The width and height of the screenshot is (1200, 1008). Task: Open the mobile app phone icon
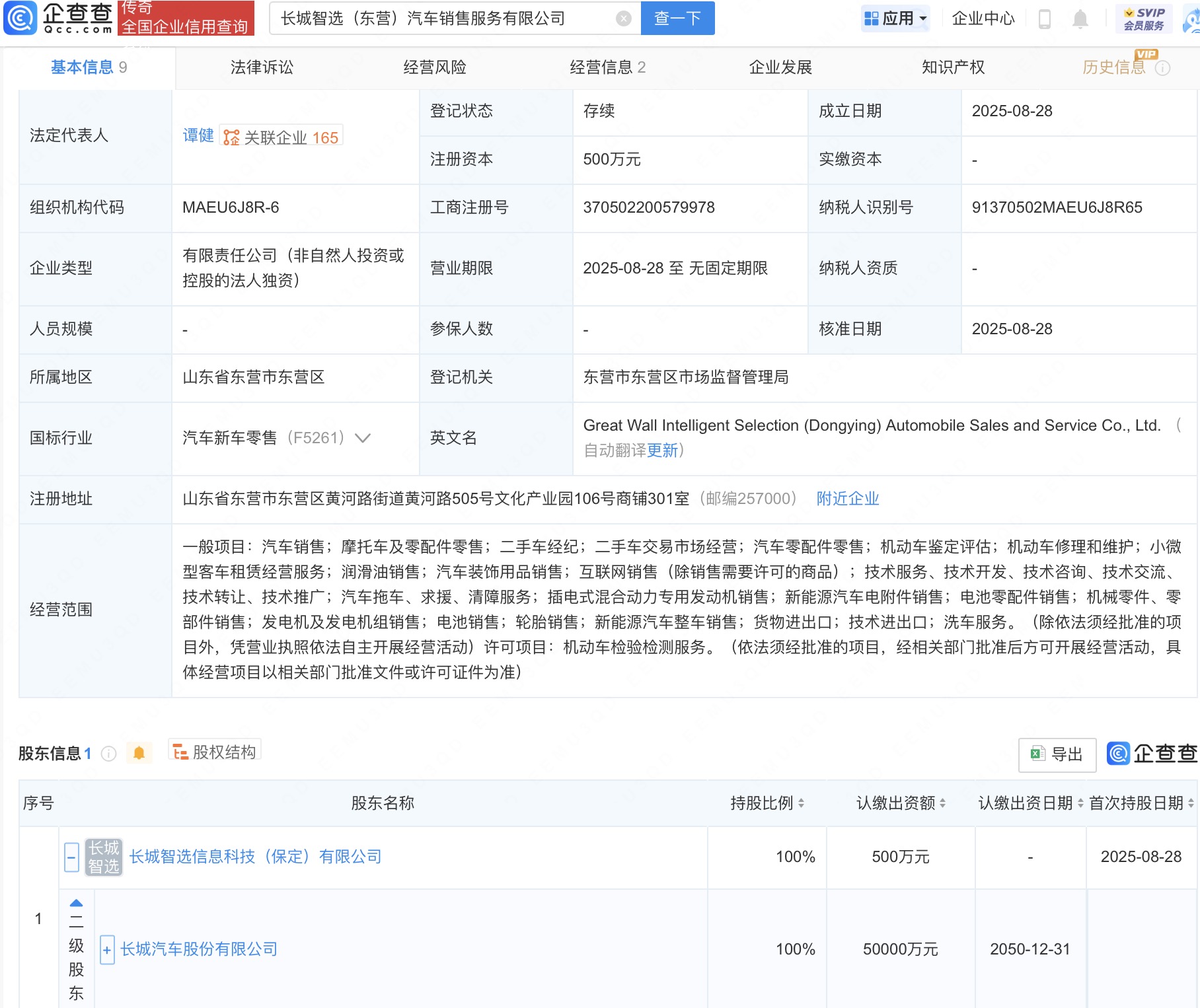point(1044,18)
